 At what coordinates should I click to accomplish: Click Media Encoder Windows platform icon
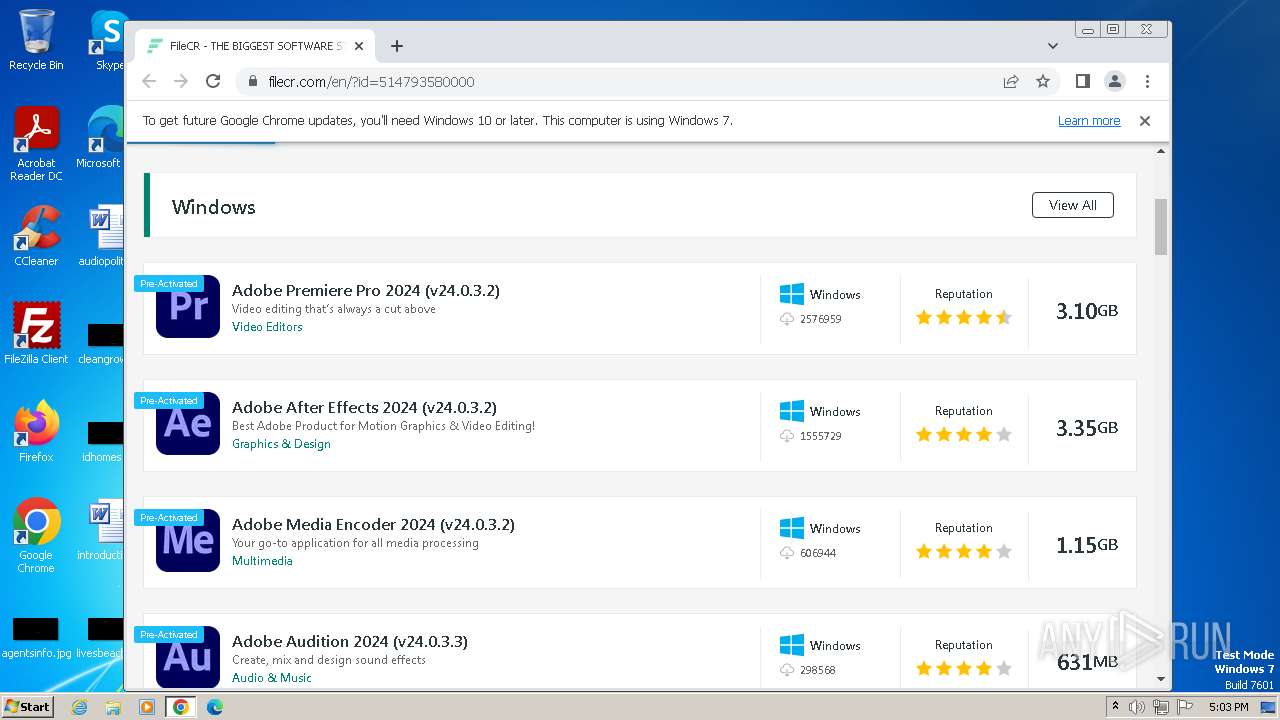click(792, 528)
